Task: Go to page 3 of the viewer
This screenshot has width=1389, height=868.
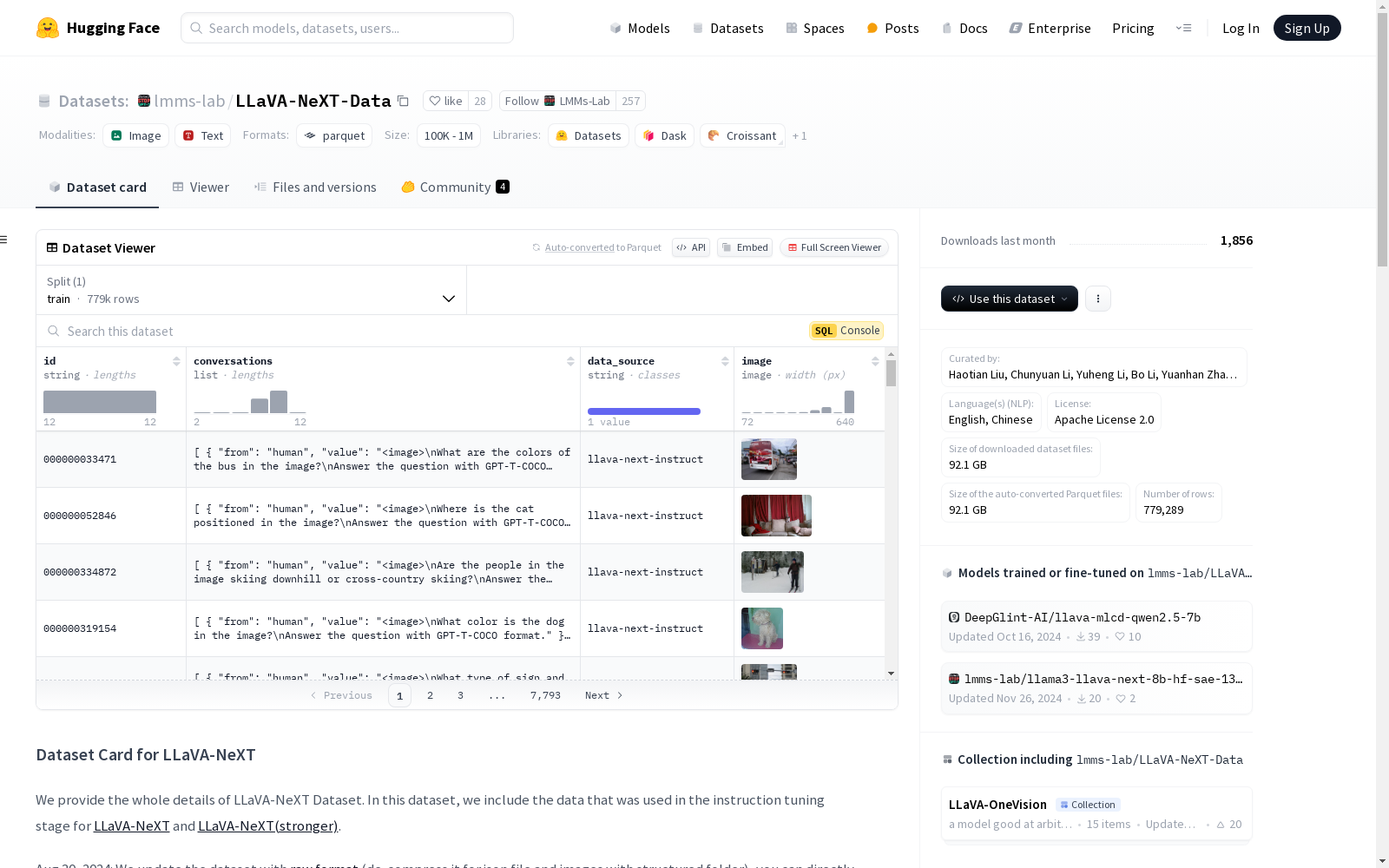Action: [x=460, y=695]
